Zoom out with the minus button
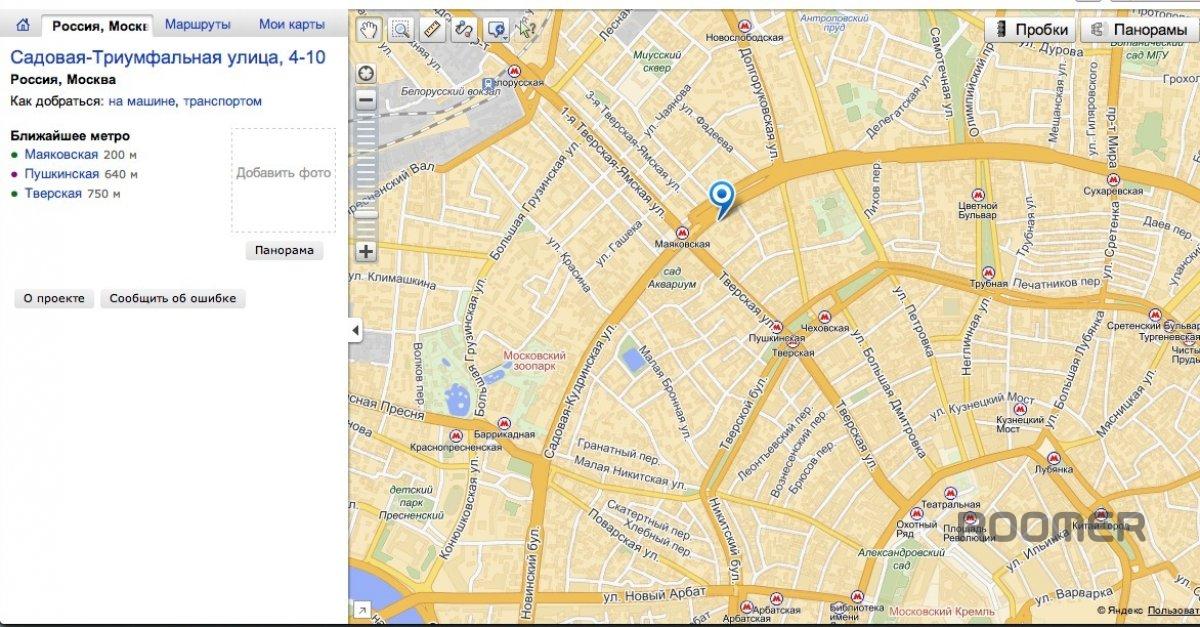This screenshot has width=1200, height=627. coord(366,99)
